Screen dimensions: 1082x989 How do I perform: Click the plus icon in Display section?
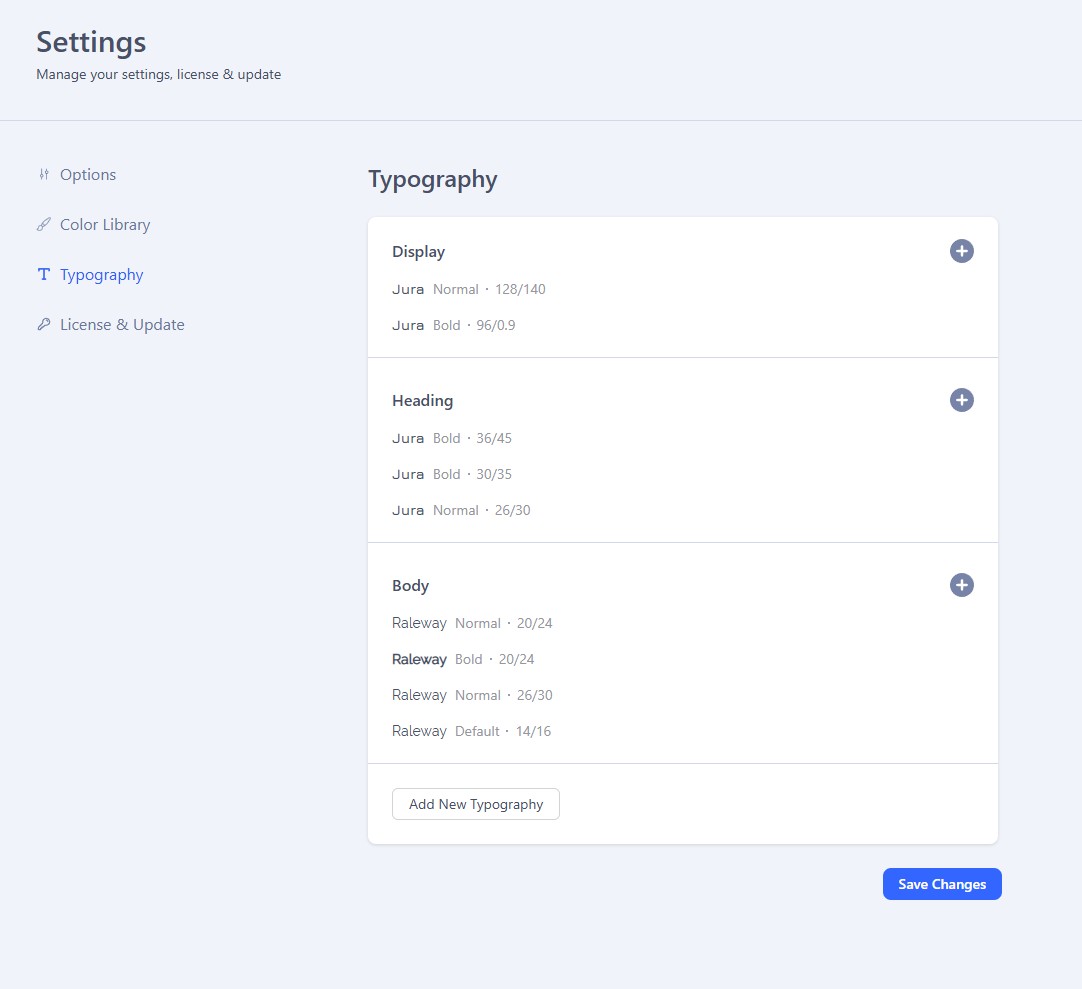tap(961, 251)
